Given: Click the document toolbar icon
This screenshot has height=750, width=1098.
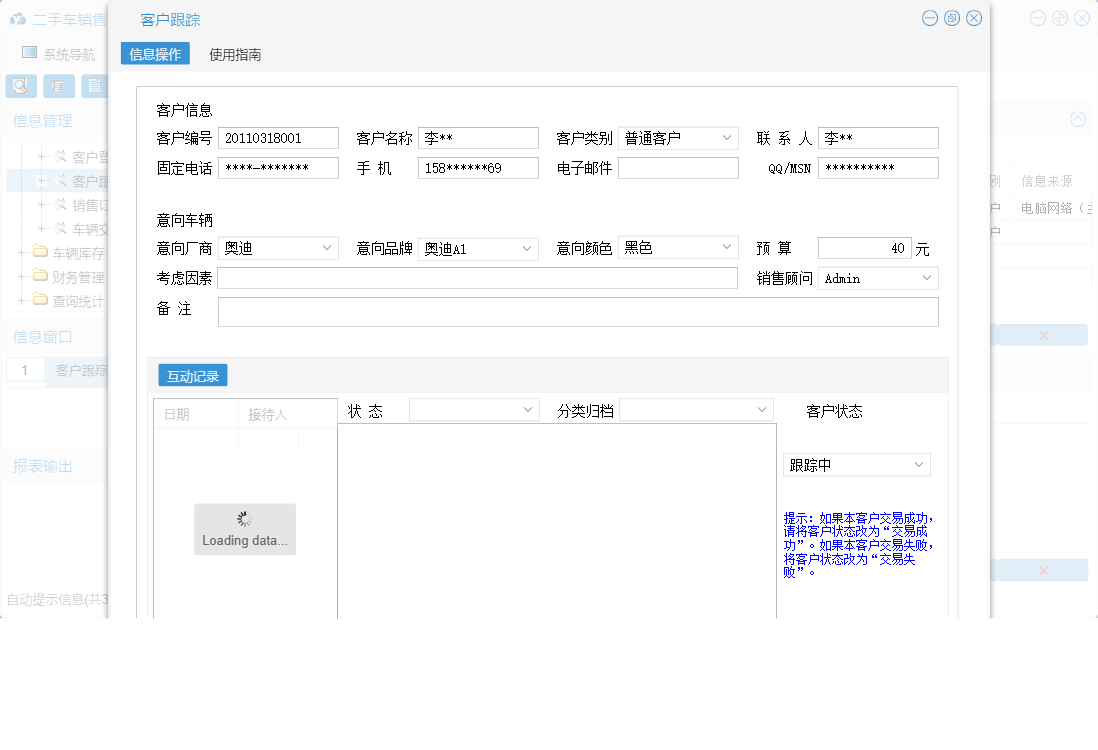Looking at the screenshot, I should tap(96, 86).
